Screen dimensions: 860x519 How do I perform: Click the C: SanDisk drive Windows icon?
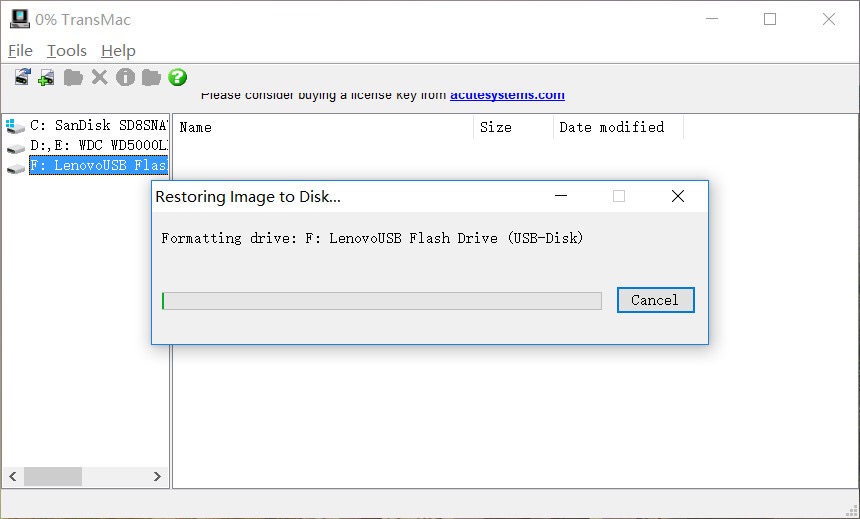(x=15, y=126)
